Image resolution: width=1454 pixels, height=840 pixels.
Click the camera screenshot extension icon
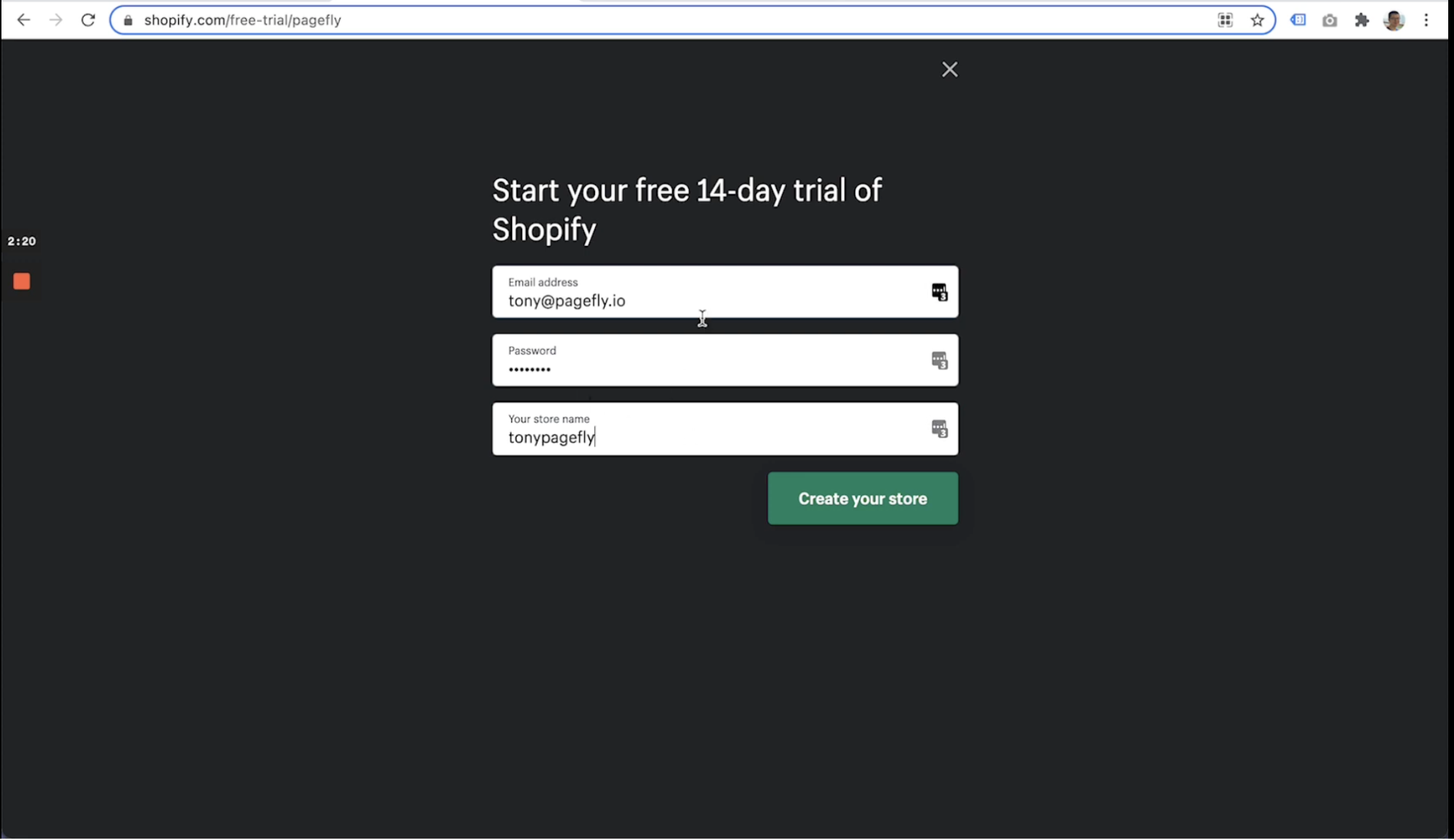click(1330, 20)
